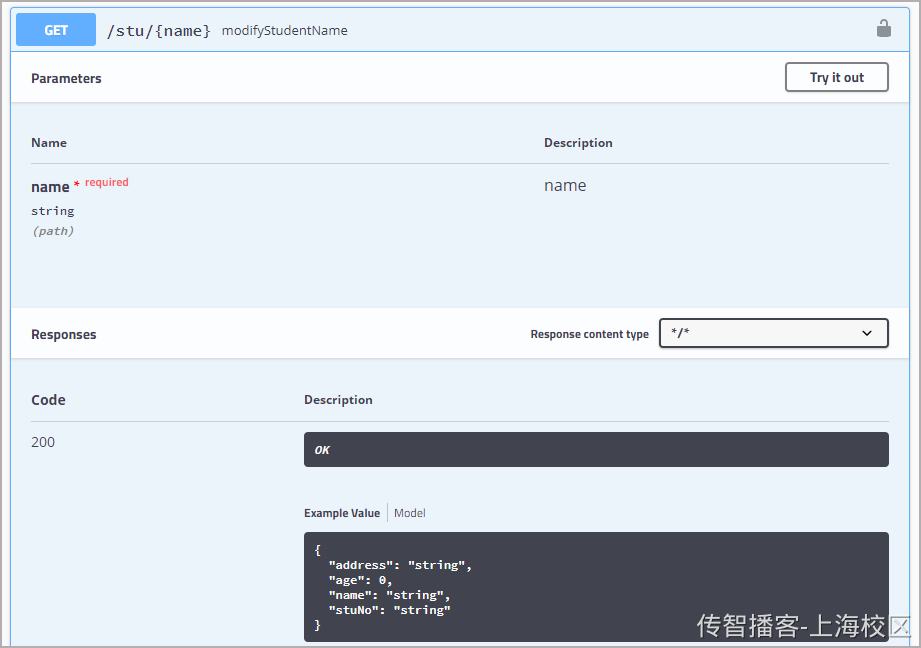The width and height of the screenshot is (921, 648).
Task: Click the string type text
Action: [53, 211]
